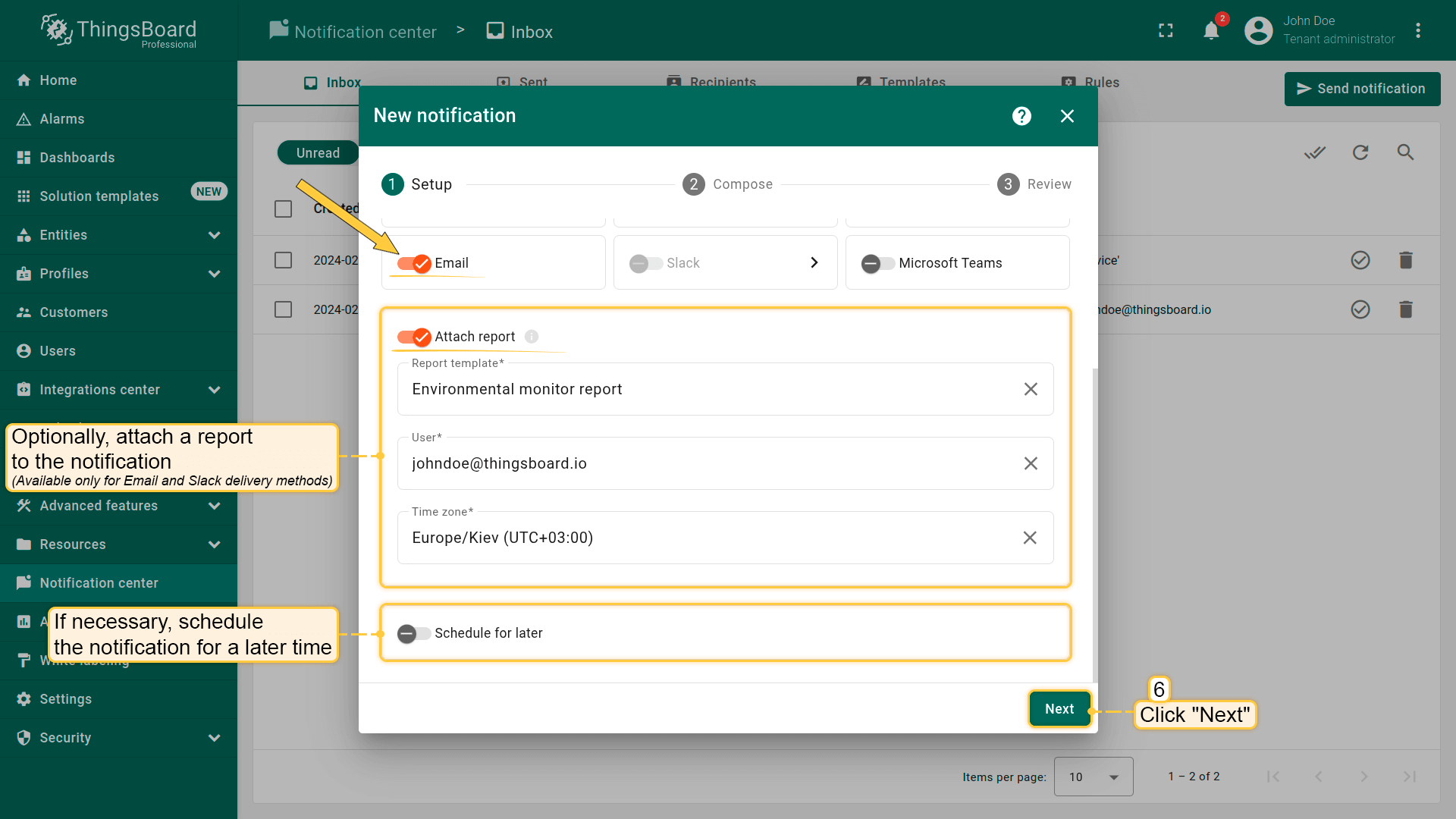Expand the Slack delivery options chevron
Screen dimensions: 1456x819
(814, 262)
